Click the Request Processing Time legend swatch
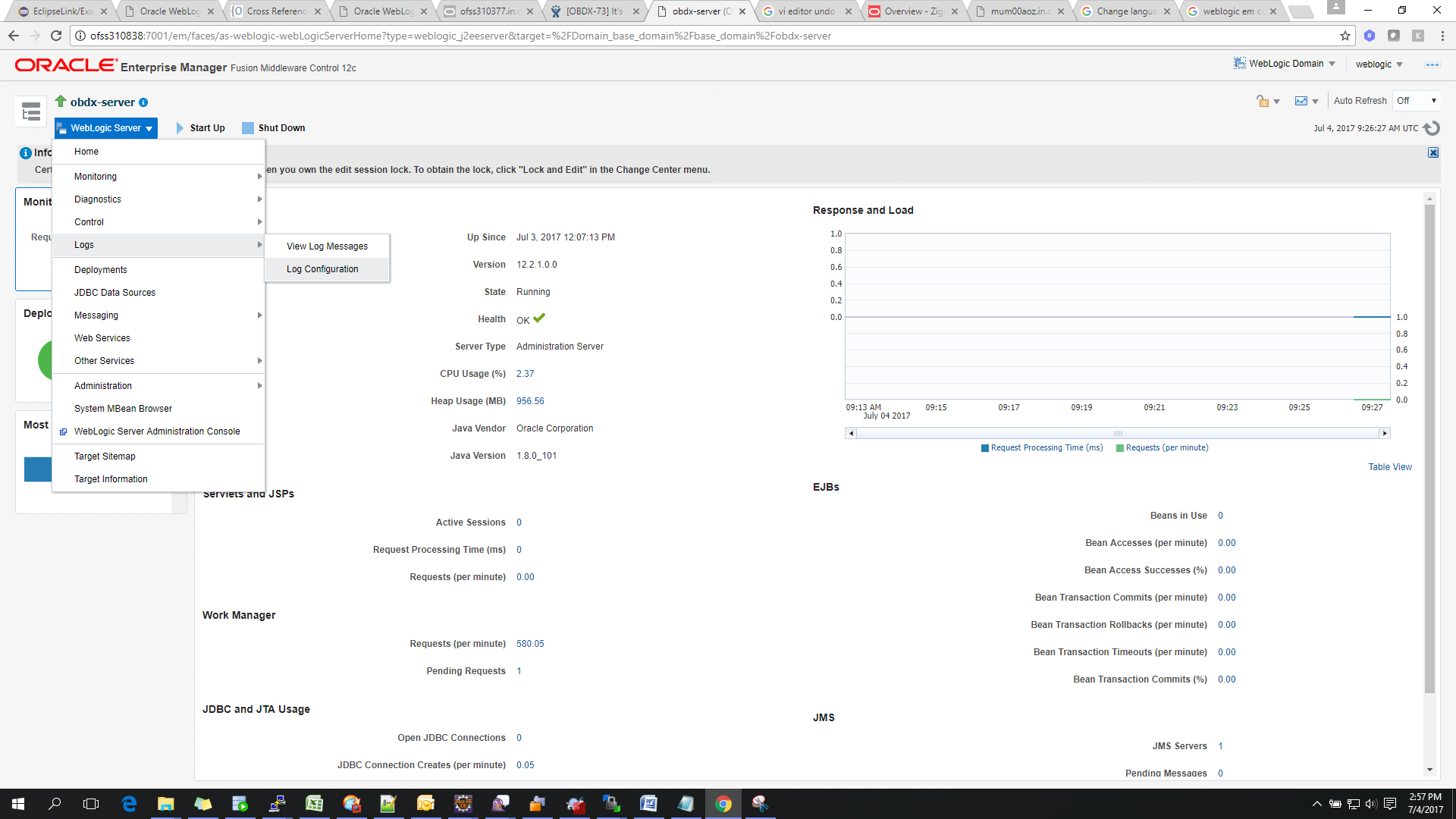Viewport: 1456px width, 819px height. (985, 448)
